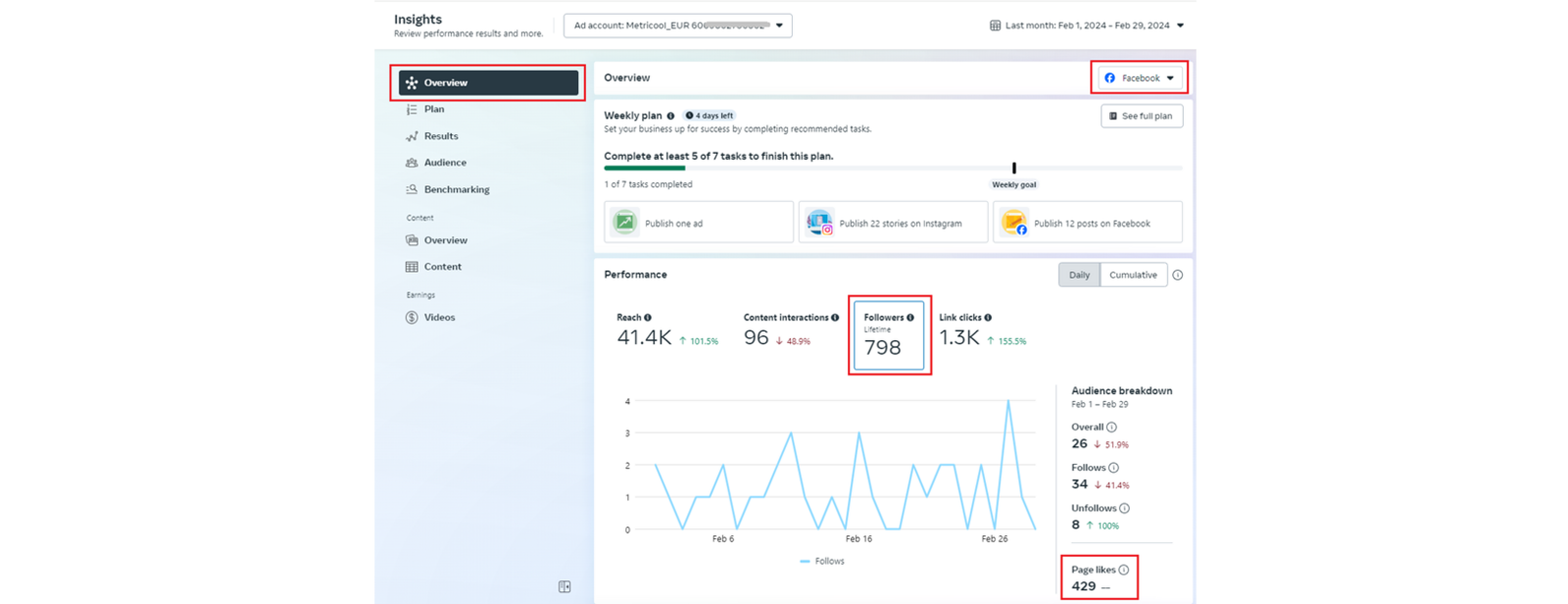The width and height of the screenshot is (1568, 604).
Task: Click the Unfollows info icon
Action: [1124, 508]
